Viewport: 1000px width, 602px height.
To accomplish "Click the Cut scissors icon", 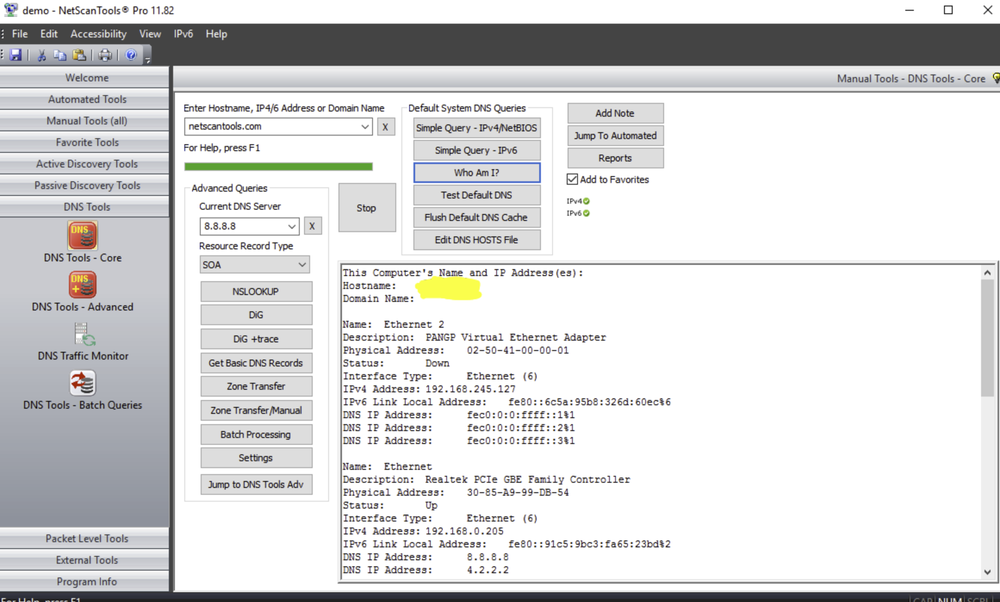I will click(41, 55).
